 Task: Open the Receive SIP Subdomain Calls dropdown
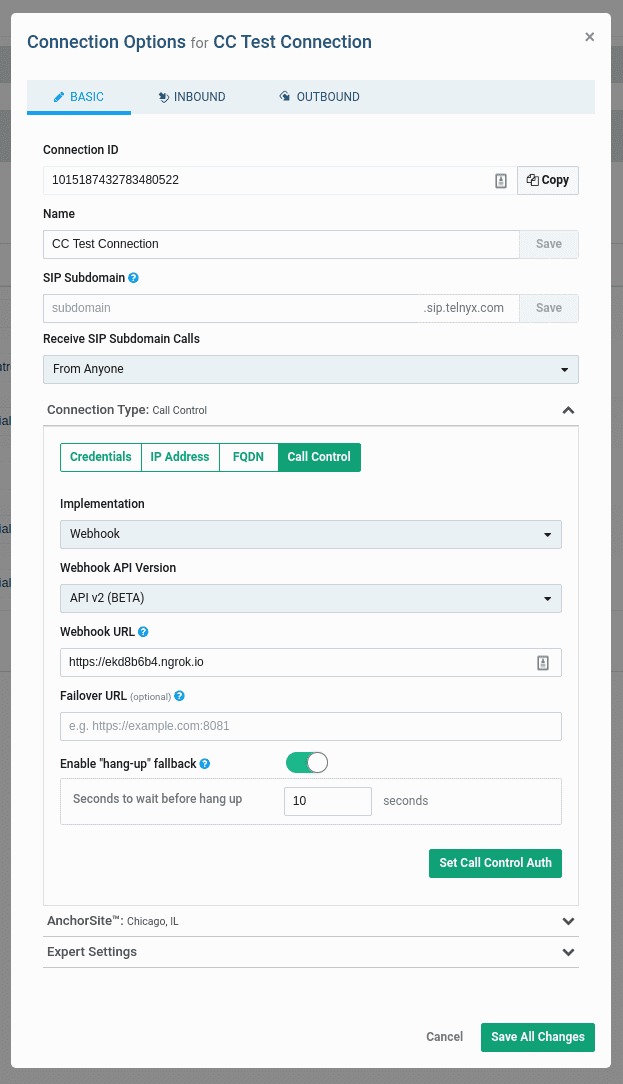[x=310, y=369]
